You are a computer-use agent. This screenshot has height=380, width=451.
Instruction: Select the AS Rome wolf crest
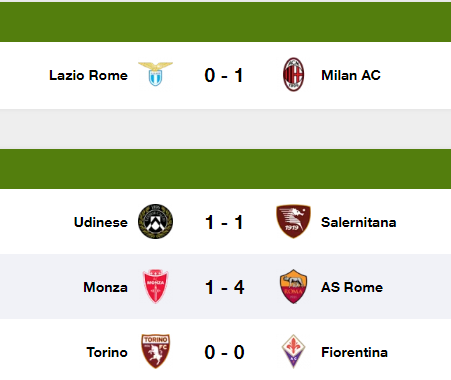pos(293,286)
